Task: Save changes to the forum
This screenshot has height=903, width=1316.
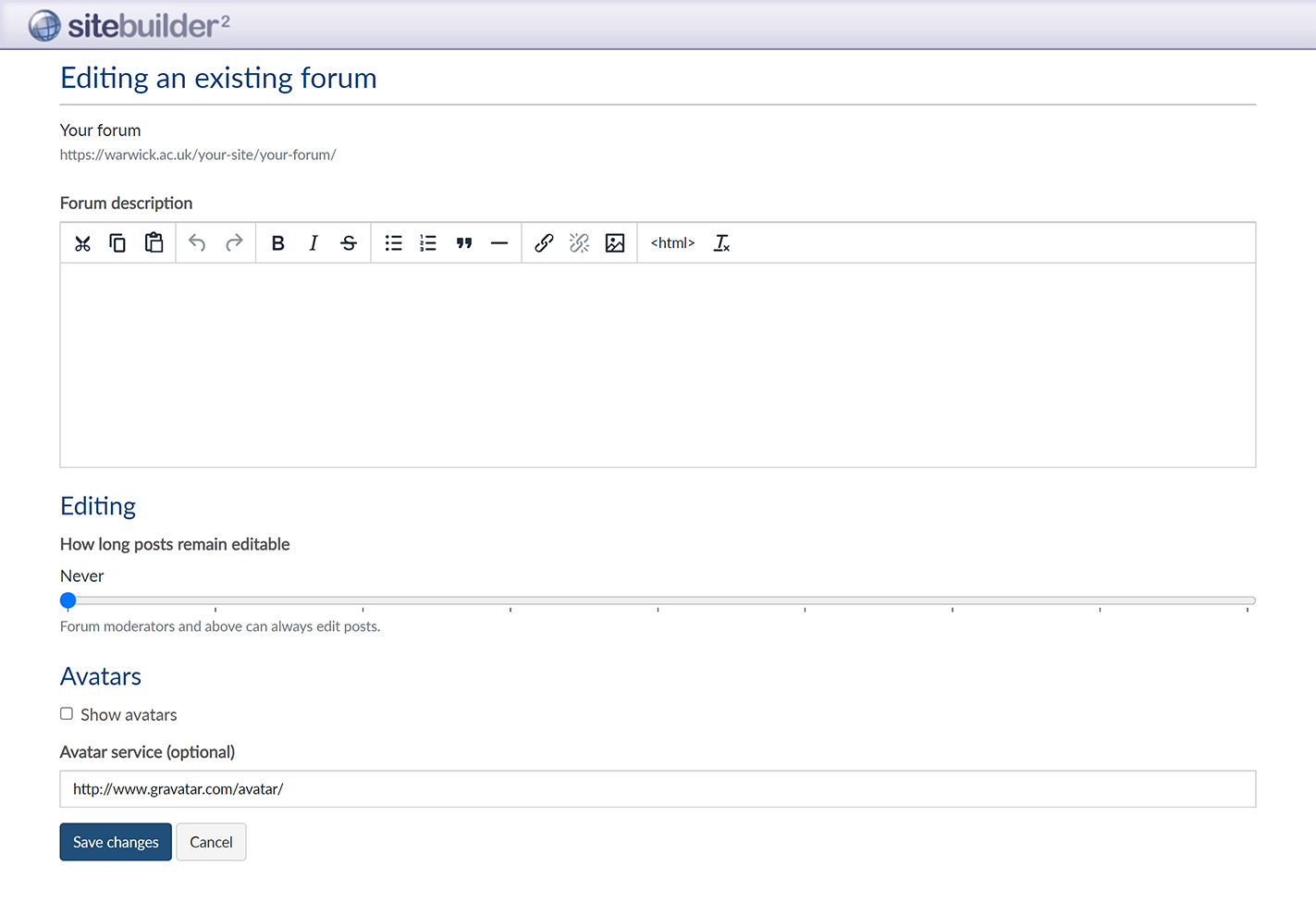Action: point(116,842)
